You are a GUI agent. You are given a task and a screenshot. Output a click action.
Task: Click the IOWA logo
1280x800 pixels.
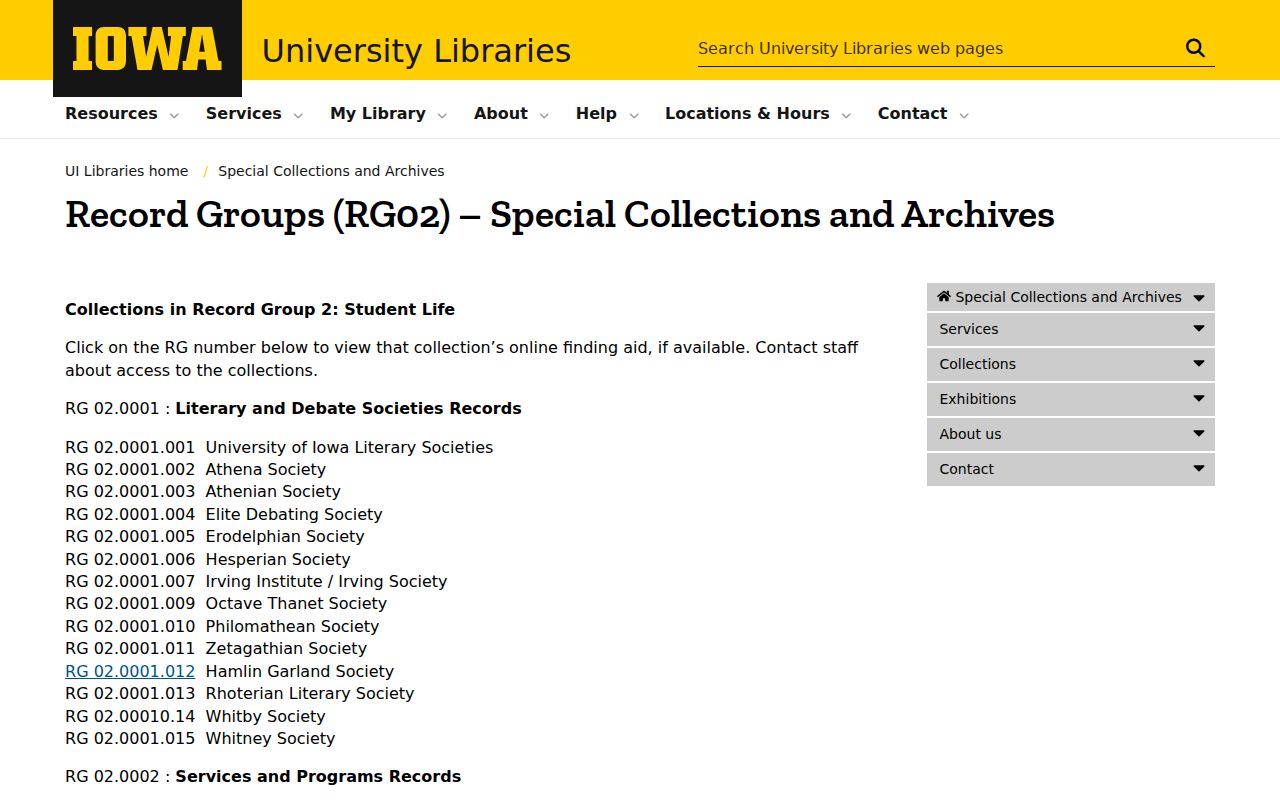[x=147, y=49]
